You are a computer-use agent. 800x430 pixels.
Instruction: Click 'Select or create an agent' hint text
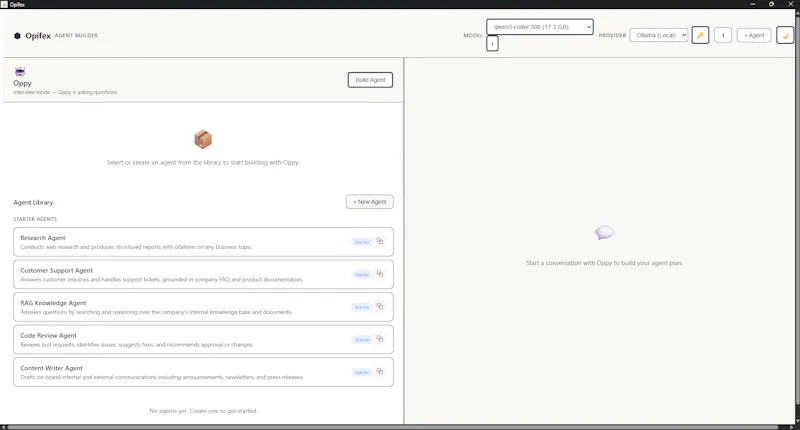tap(203, 162)
